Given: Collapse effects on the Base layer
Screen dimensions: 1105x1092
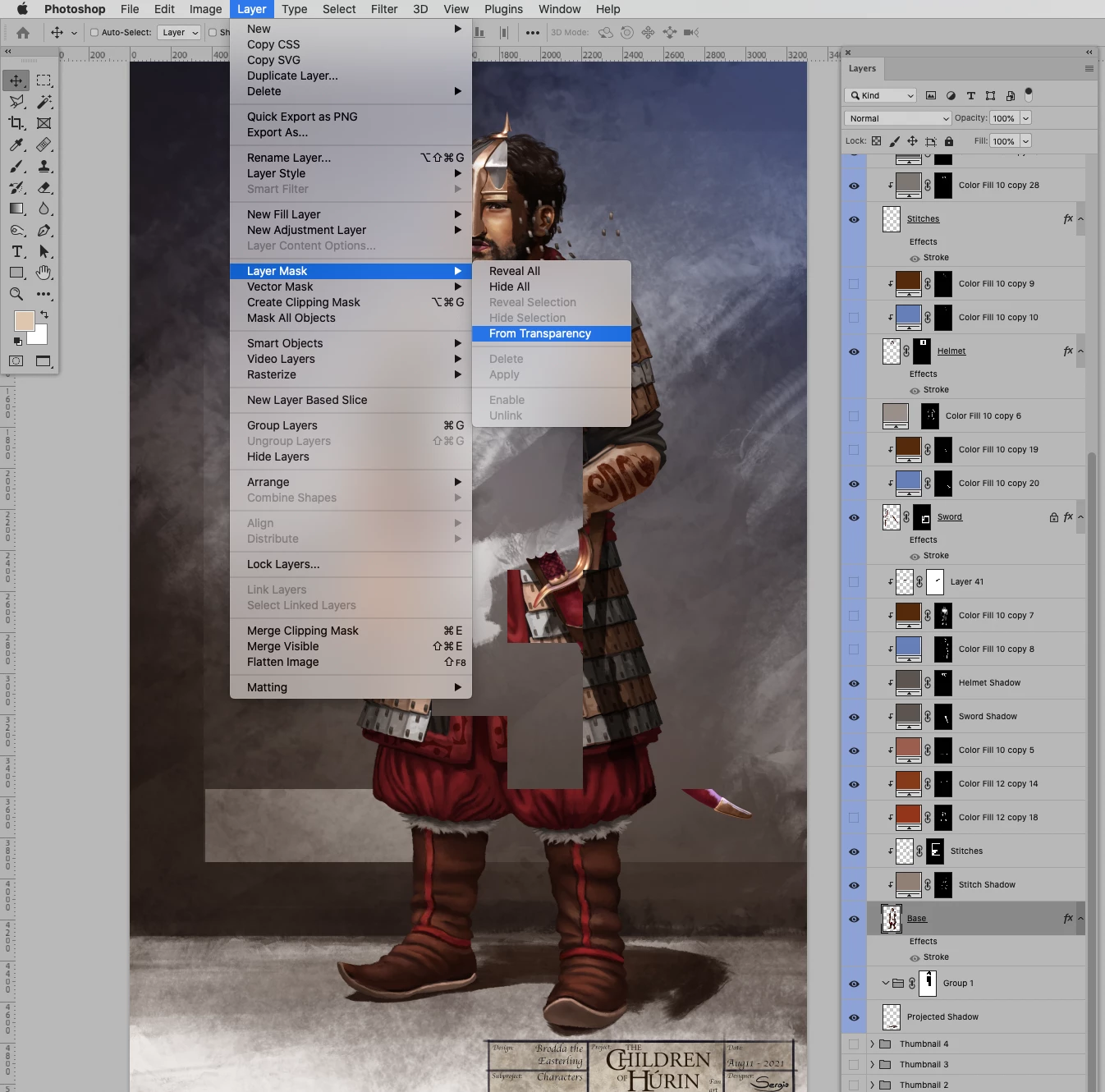Looking at the screenshot, I should (x=1080, y=919).
